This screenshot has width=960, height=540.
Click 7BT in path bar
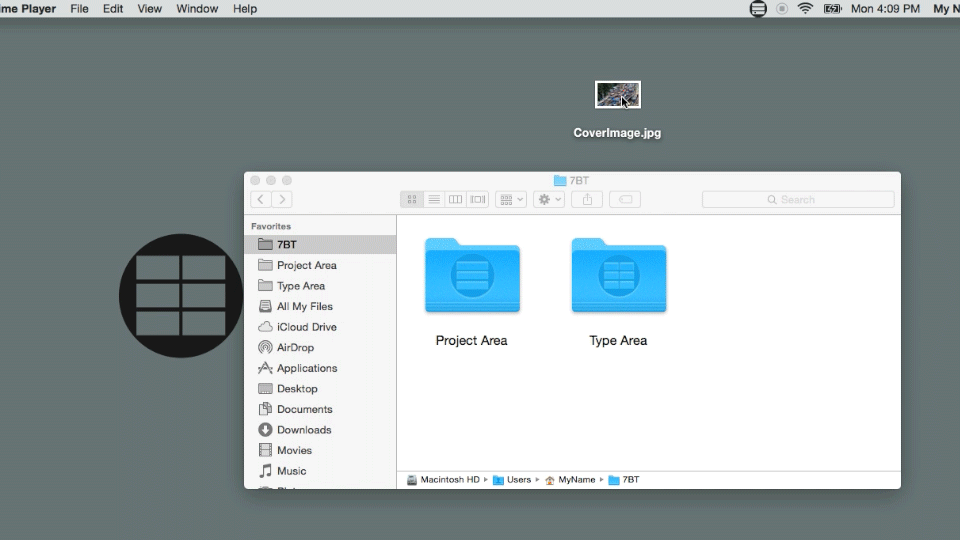[624, 480]
